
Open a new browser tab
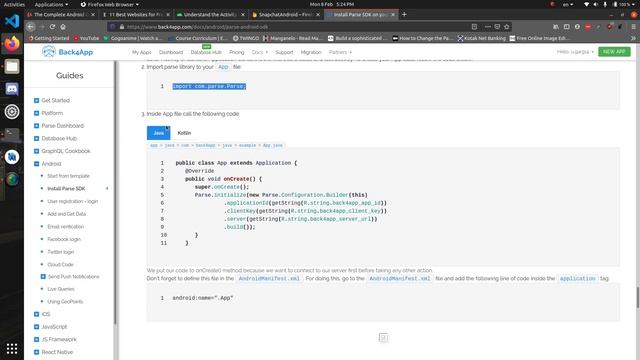[404, 14]
